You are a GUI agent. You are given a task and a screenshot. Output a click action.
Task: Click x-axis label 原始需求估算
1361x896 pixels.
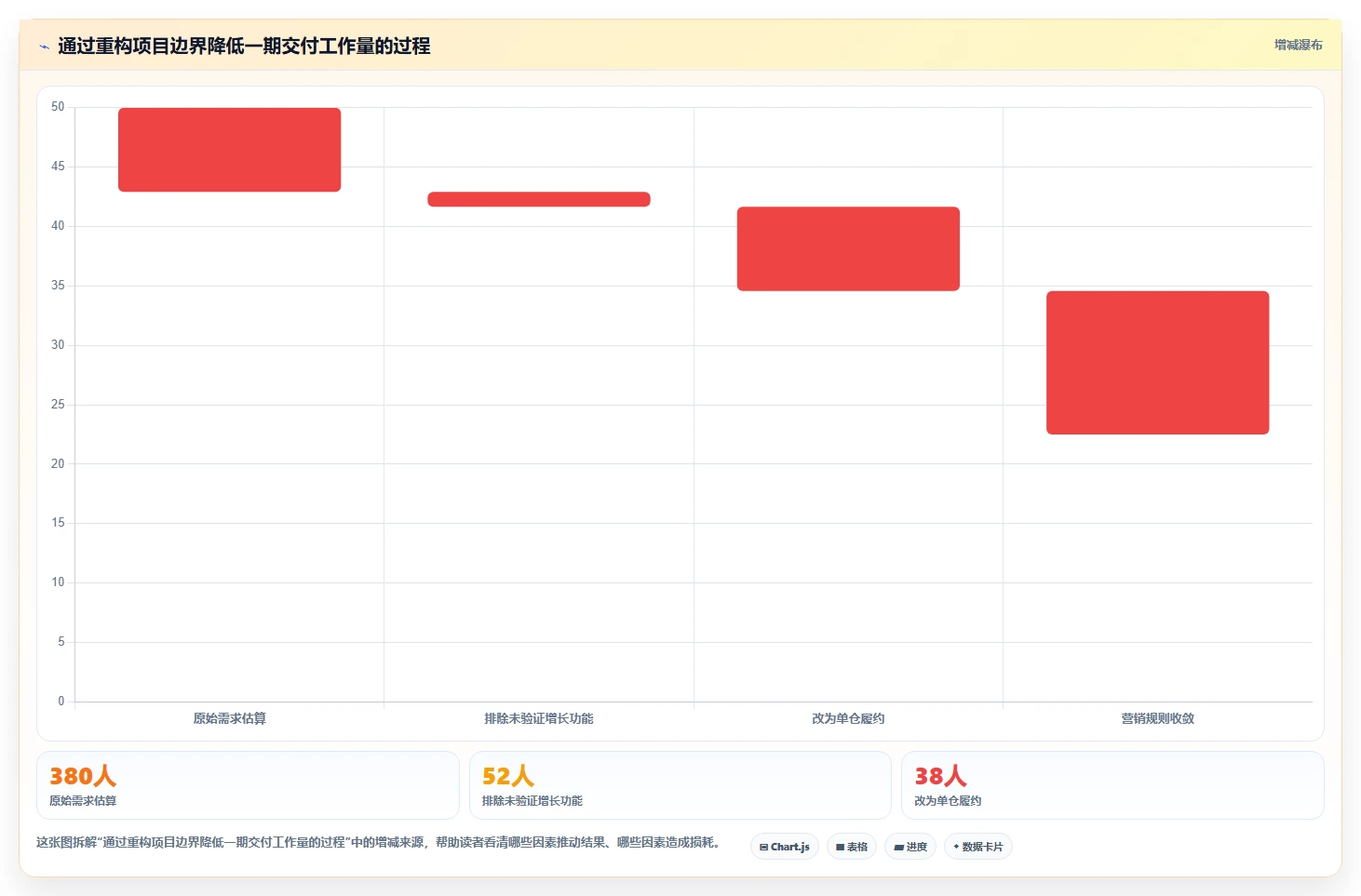click(230, 718)
